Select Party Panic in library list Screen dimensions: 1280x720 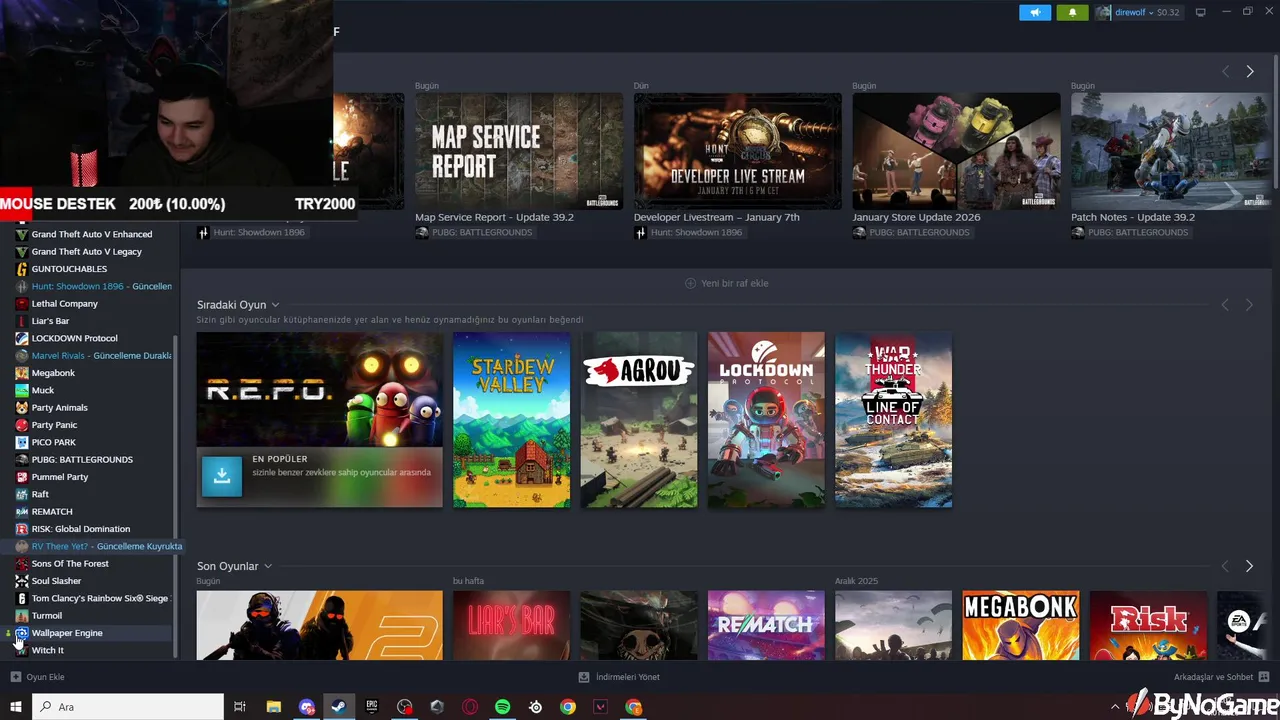pyautogui.click(x=54, y=425)
